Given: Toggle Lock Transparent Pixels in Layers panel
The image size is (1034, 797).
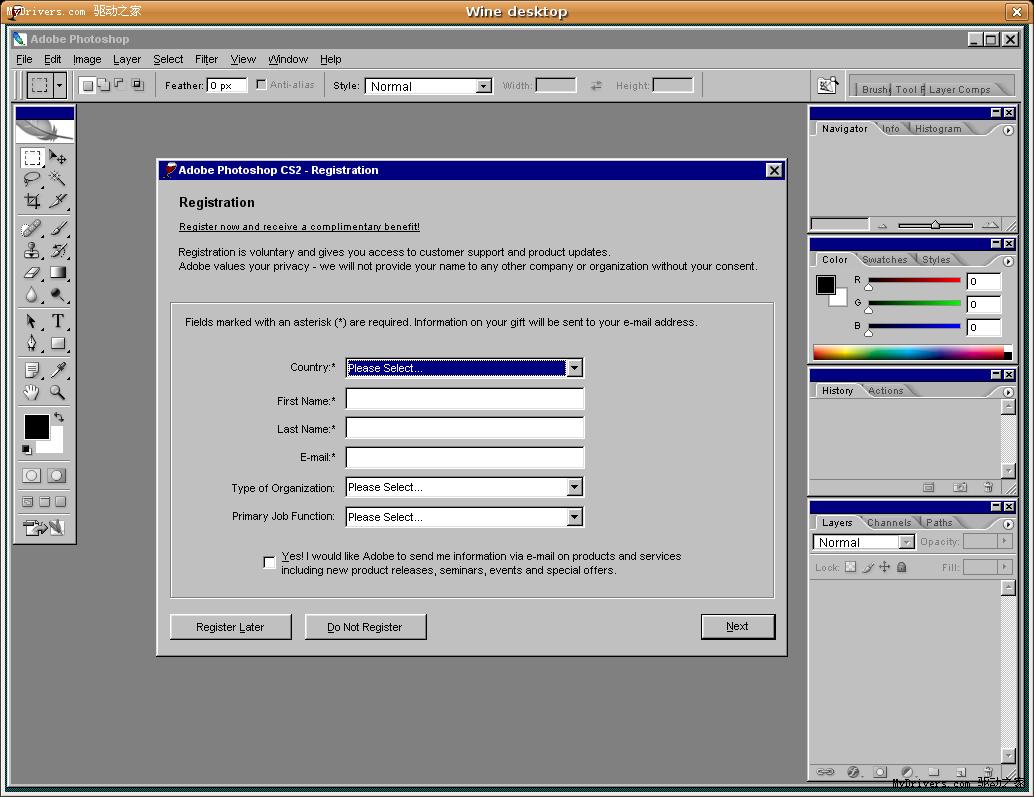Looking at the screenshot, I should (851, 567).
